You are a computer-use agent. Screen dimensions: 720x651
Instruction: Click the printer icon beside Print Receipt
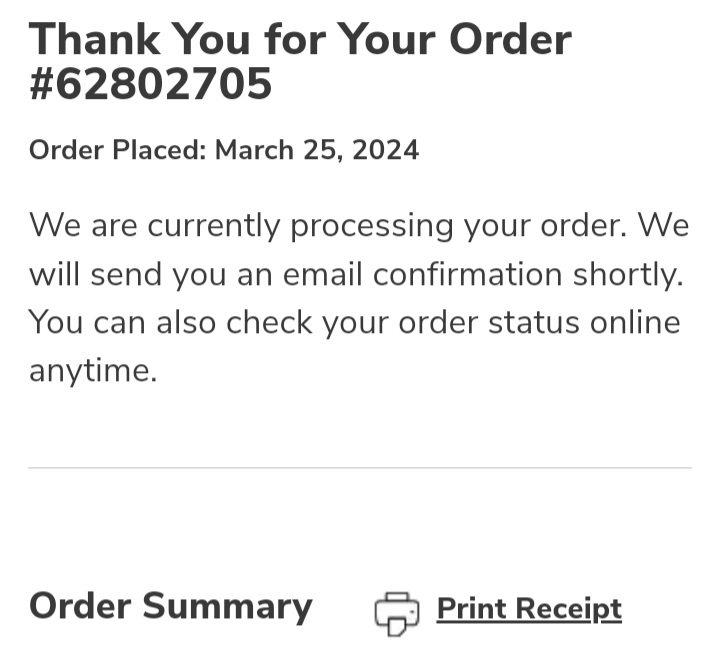point(397,612)
